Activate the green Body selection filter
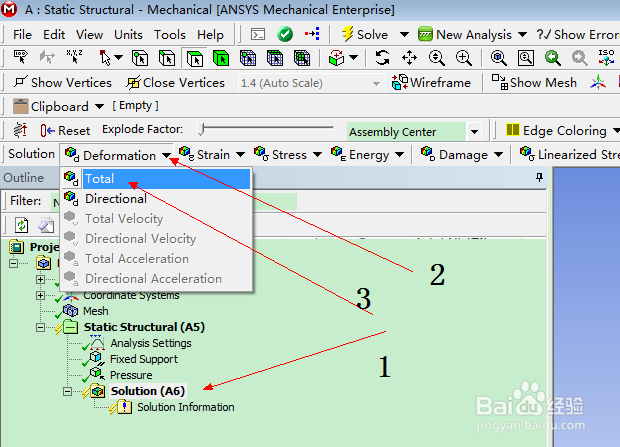Image resolution: width=620 pixels, height=447 pixels. point(221,58)
